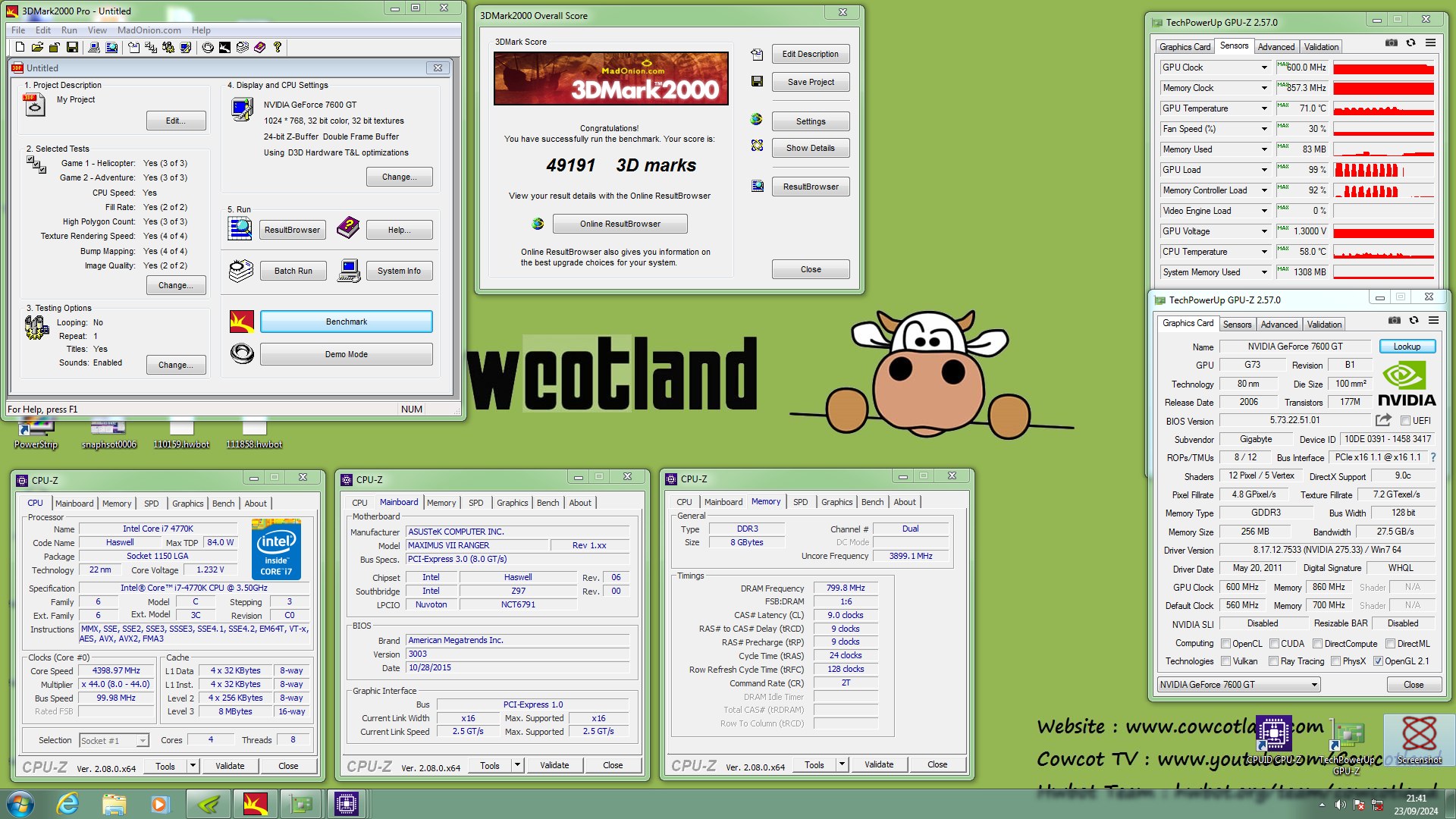
Task: Click the batch run stack icon in the 3DMark2000 toolbar
Action: pyautogui.click(x=243, y=47)
